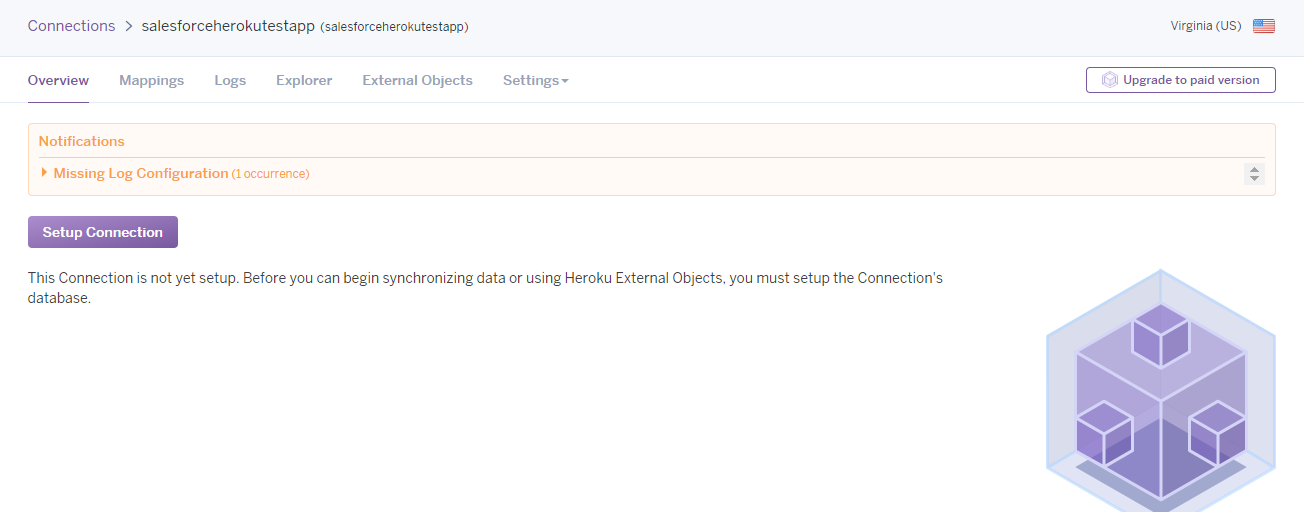The width and height of the screenshot is (1304, 512).
Task: Click the breadcrumb chevron after Connections
Action: point(129,26)
